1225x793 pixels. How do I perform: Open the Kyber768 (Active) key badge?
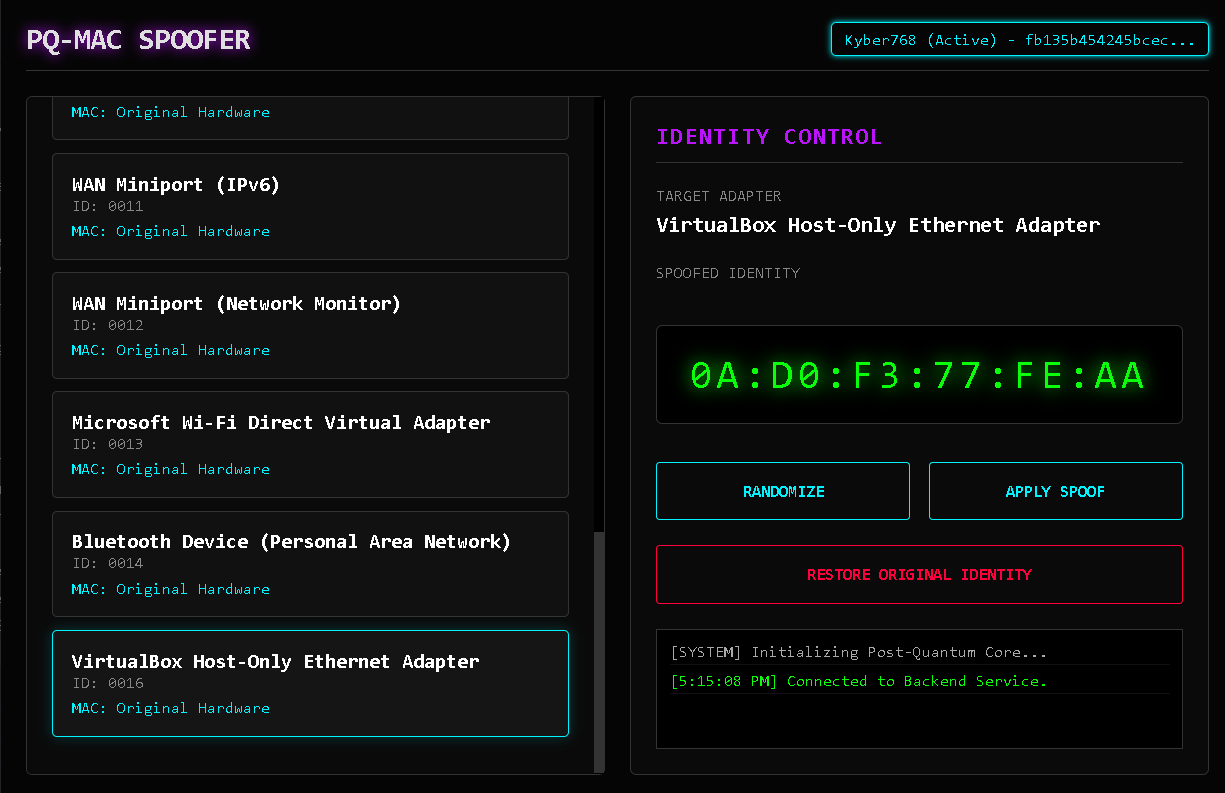pos(1019,40)
